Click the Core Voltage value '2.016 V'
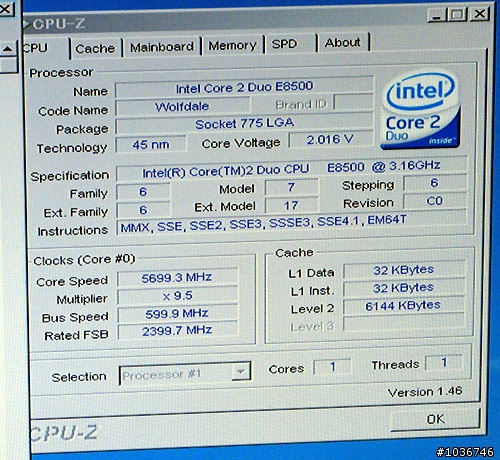Viewport: 500px width, 460px height. (330, 139)
